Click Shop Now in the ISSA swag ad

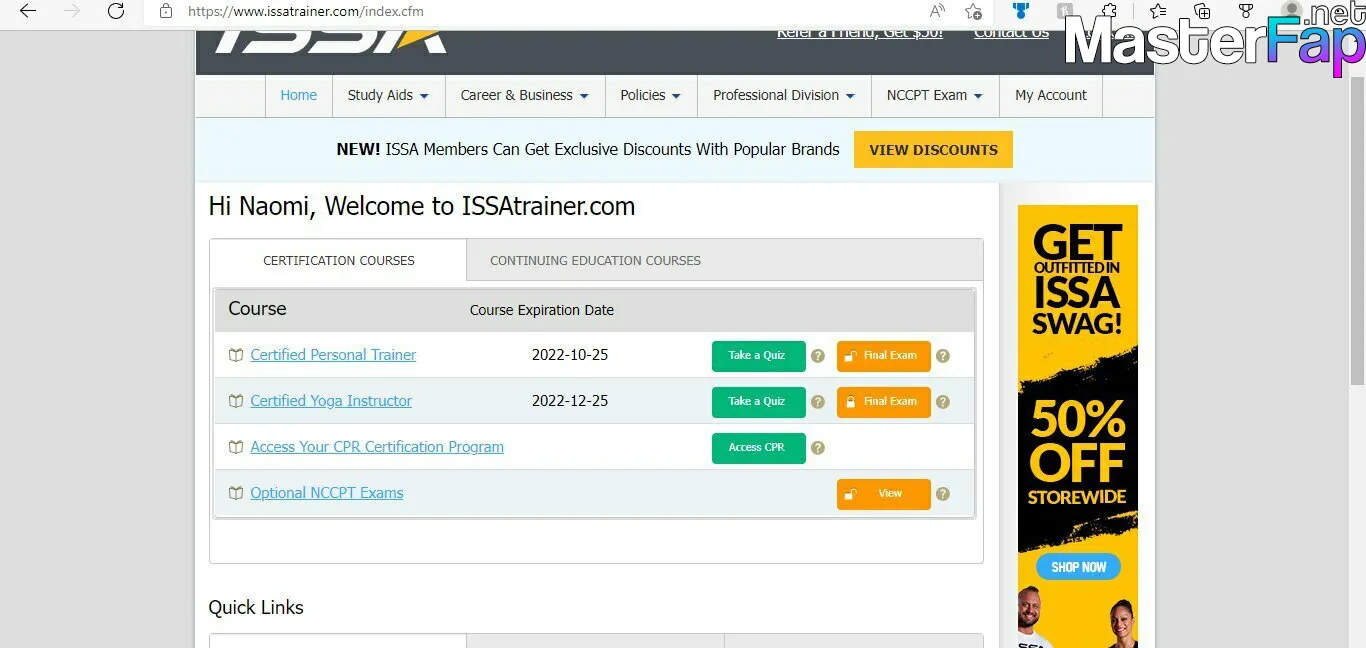(x=1078, y=567)
